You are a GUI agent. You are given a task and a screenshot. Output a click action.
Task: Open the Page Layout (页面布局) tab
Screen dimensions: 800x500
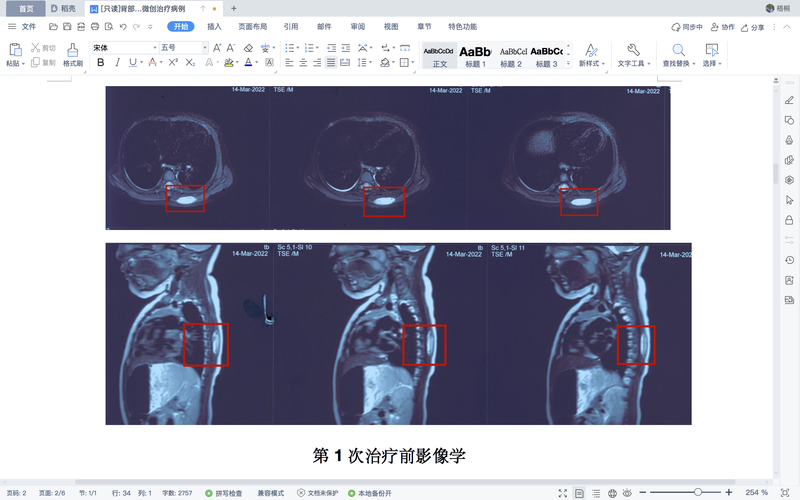pyautogui.click(x=252, y=27)
